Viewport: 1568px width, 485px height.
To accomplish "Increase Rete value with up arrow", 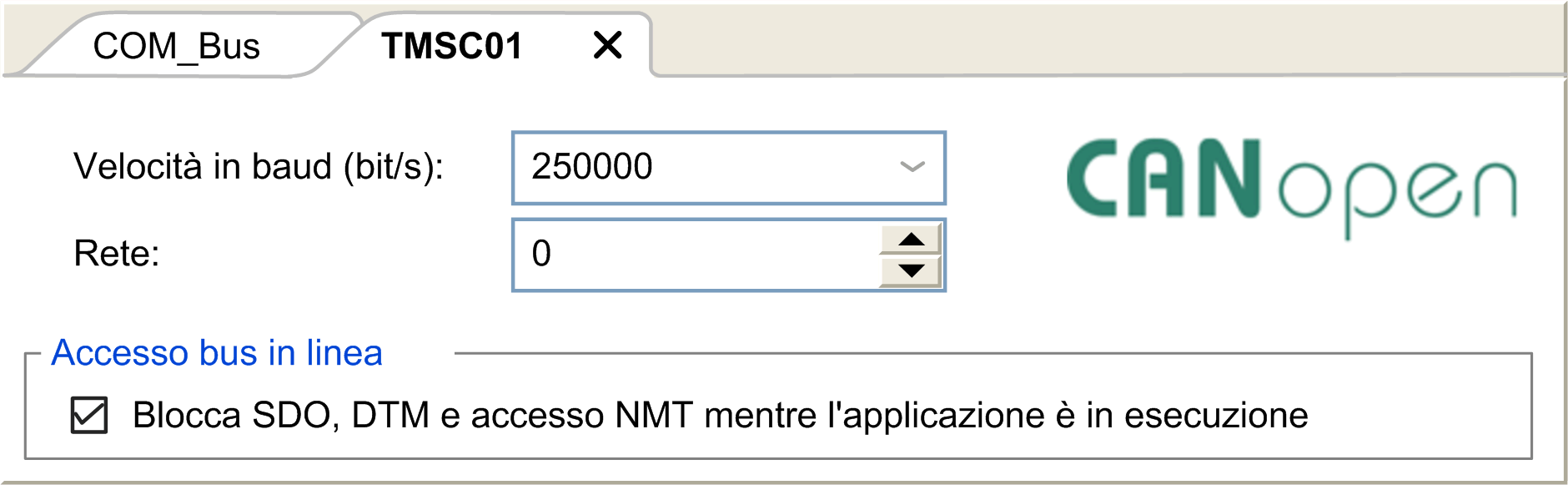I will (911, 240).
